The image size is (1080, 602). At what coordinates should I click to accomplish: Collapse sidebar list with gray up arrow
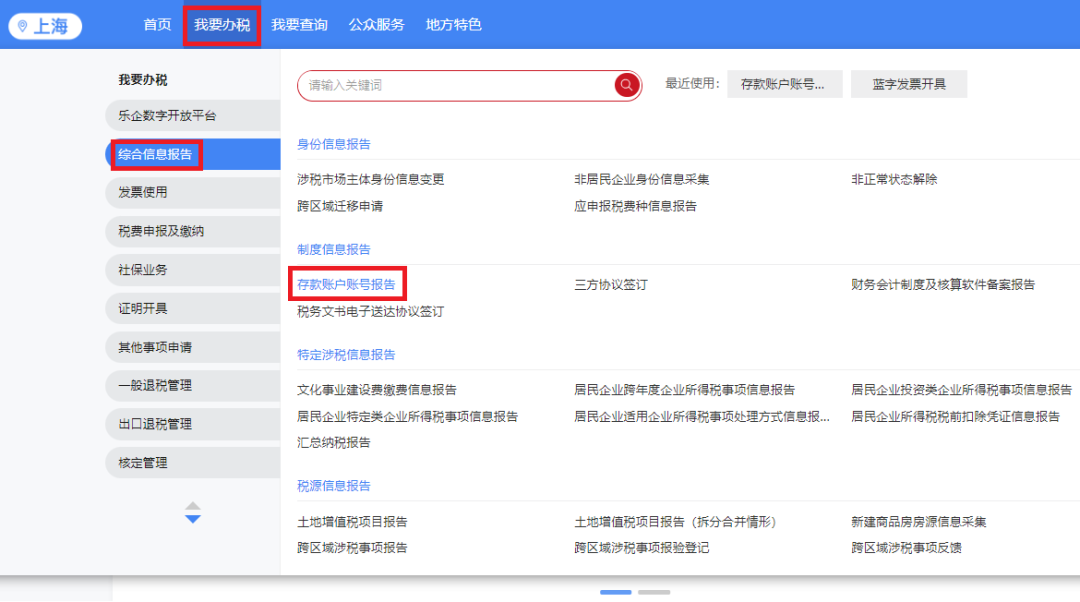coord(193,506)
